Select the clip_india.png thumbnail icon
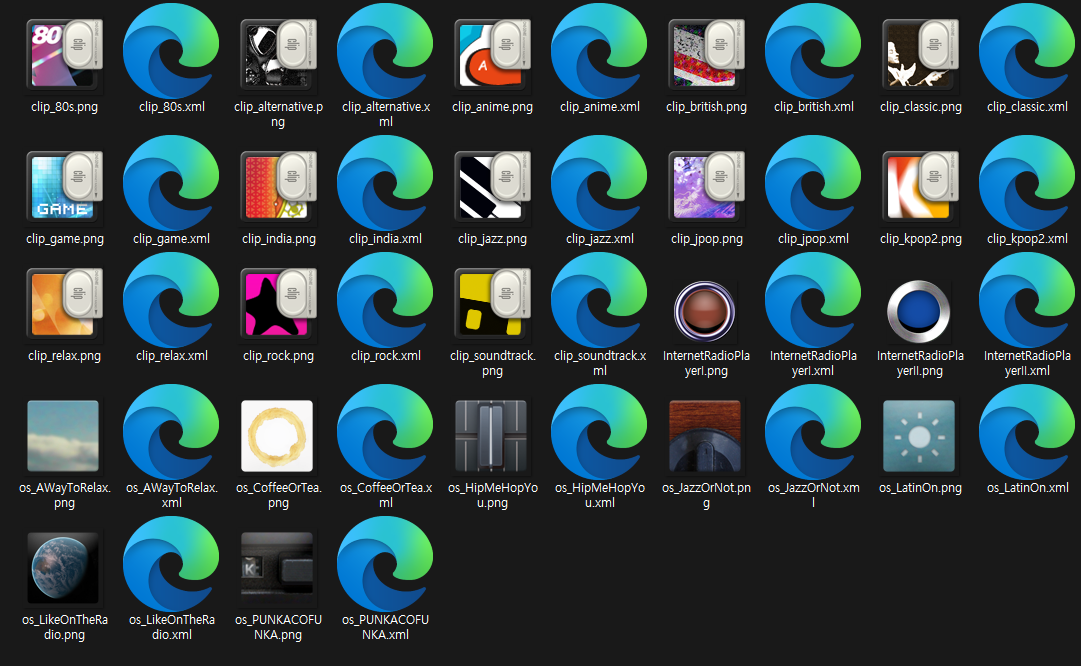Image resolution: width=1081 pixels, height=666 pixels. (x=278, y=186)
